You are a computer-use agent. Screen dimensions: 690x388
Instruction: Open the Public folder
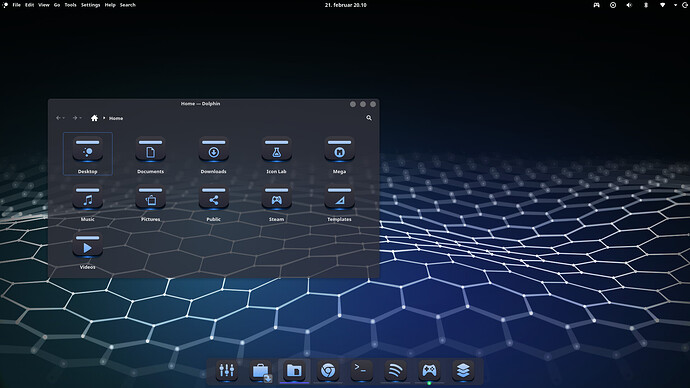point(213,198)
